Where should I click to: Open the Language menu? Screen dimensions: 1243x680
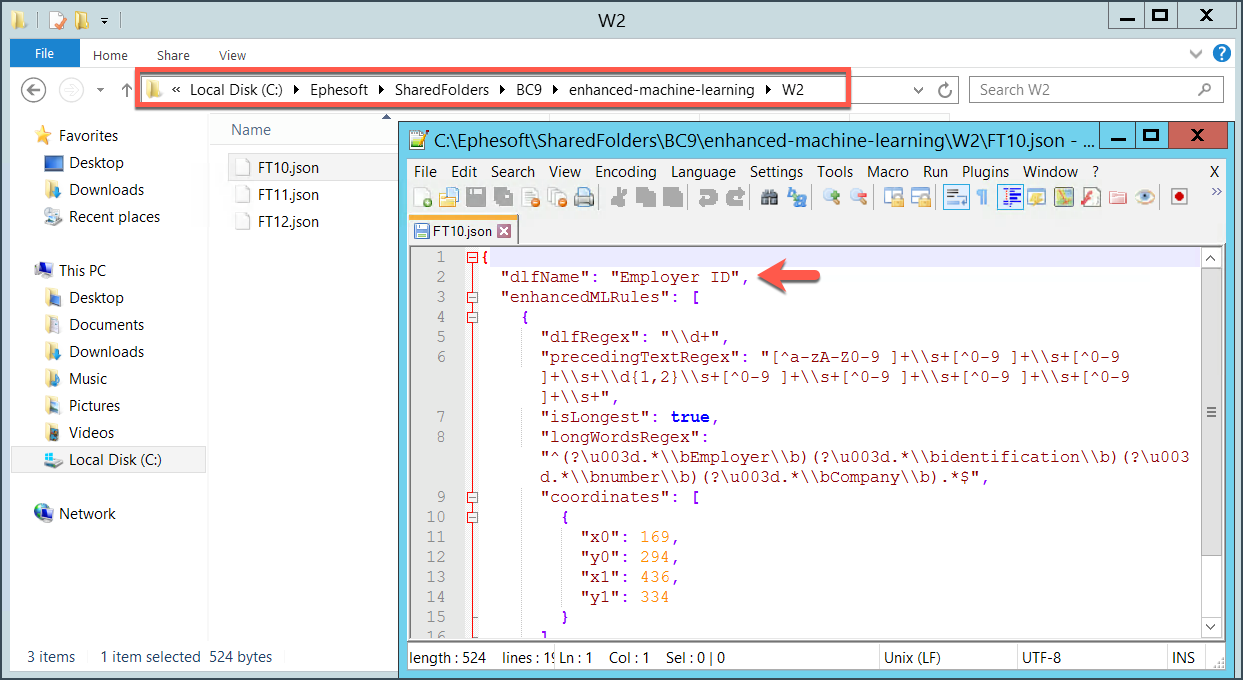(x=703, y=172)
